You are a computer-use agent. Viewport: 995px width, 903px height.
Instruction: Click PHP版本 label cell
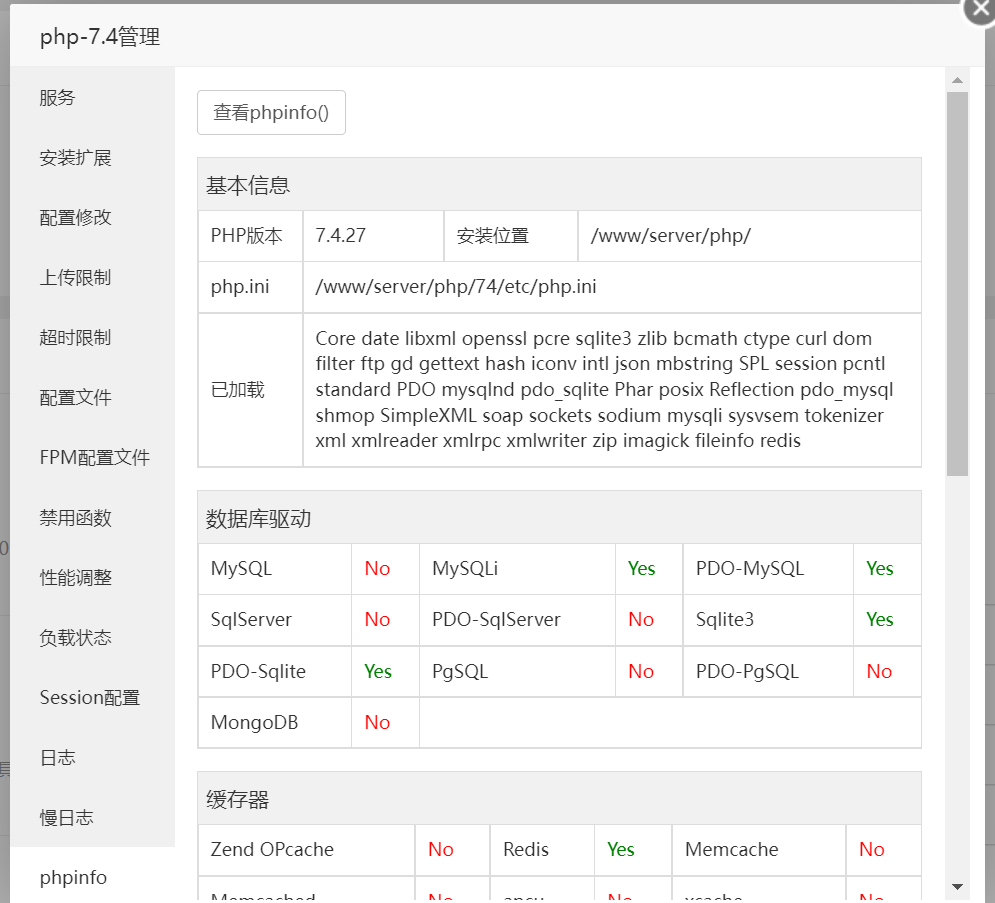click(250, 236)
